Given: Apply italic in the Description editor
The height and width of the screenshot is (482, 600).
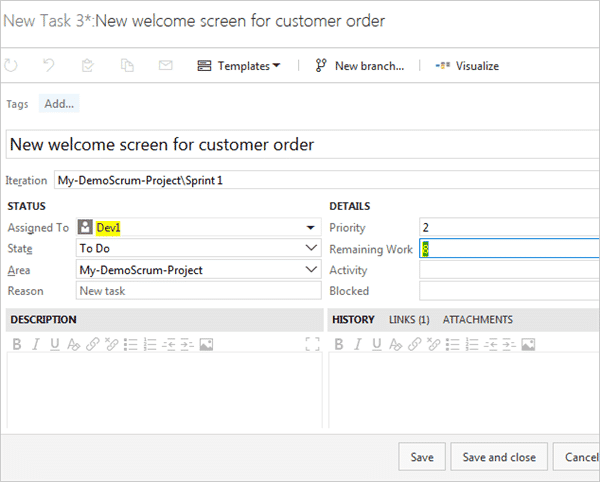Looking at the screenshot, I should coord(35,344).
